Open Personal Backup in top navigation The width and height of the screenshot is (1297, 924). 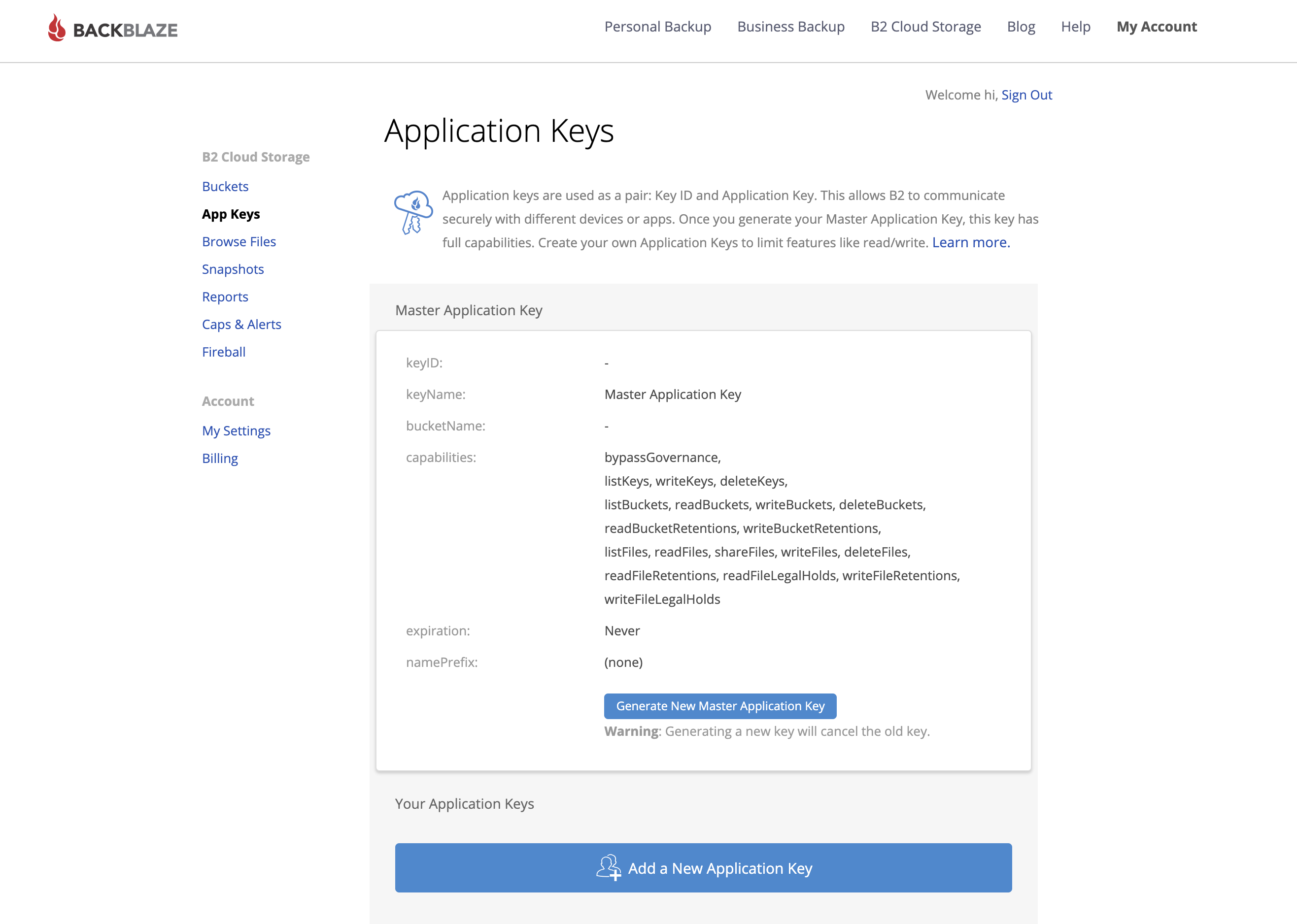point(657,27)
